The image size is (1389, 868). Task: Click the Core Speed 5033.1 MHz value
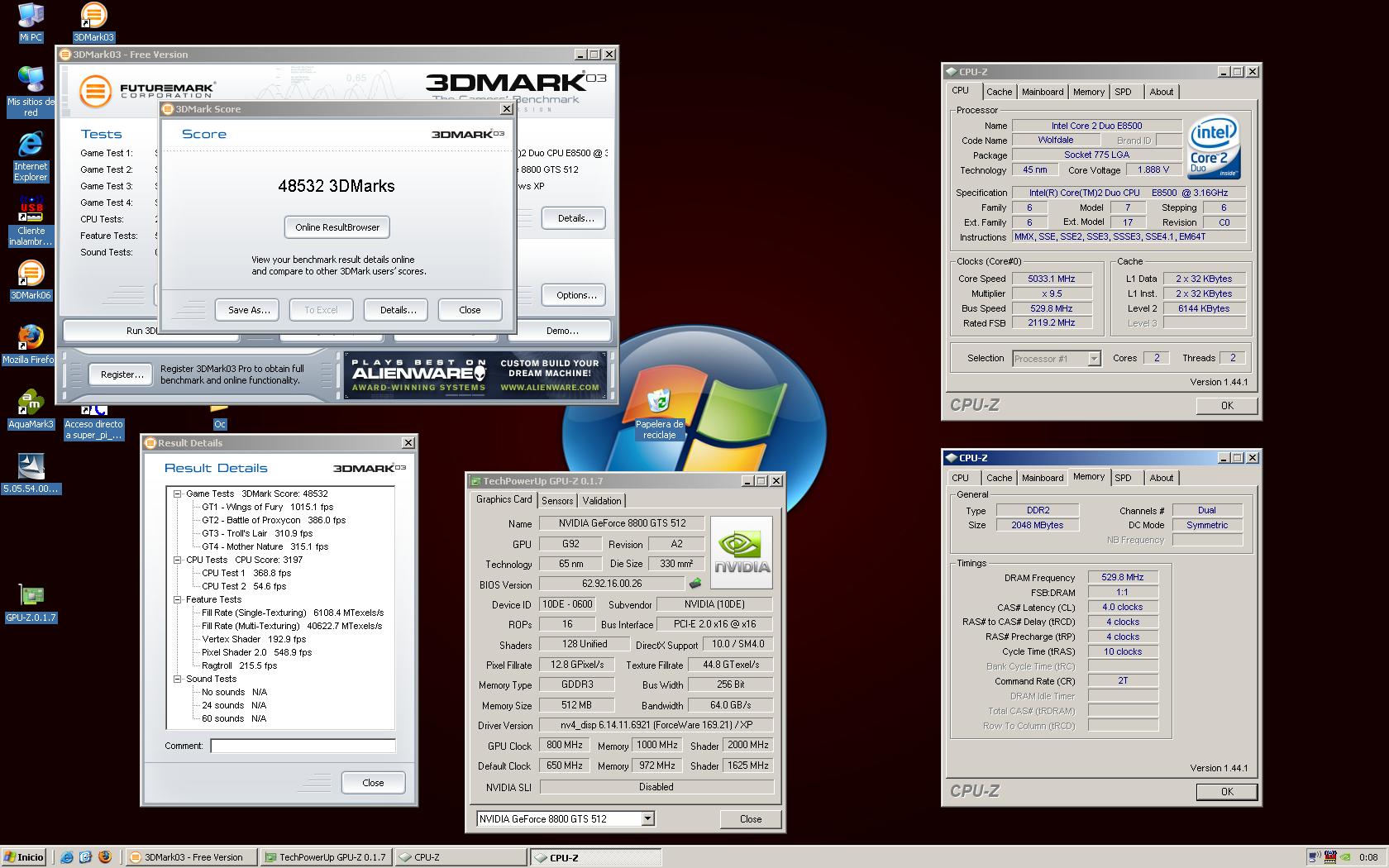[1052, 279]
